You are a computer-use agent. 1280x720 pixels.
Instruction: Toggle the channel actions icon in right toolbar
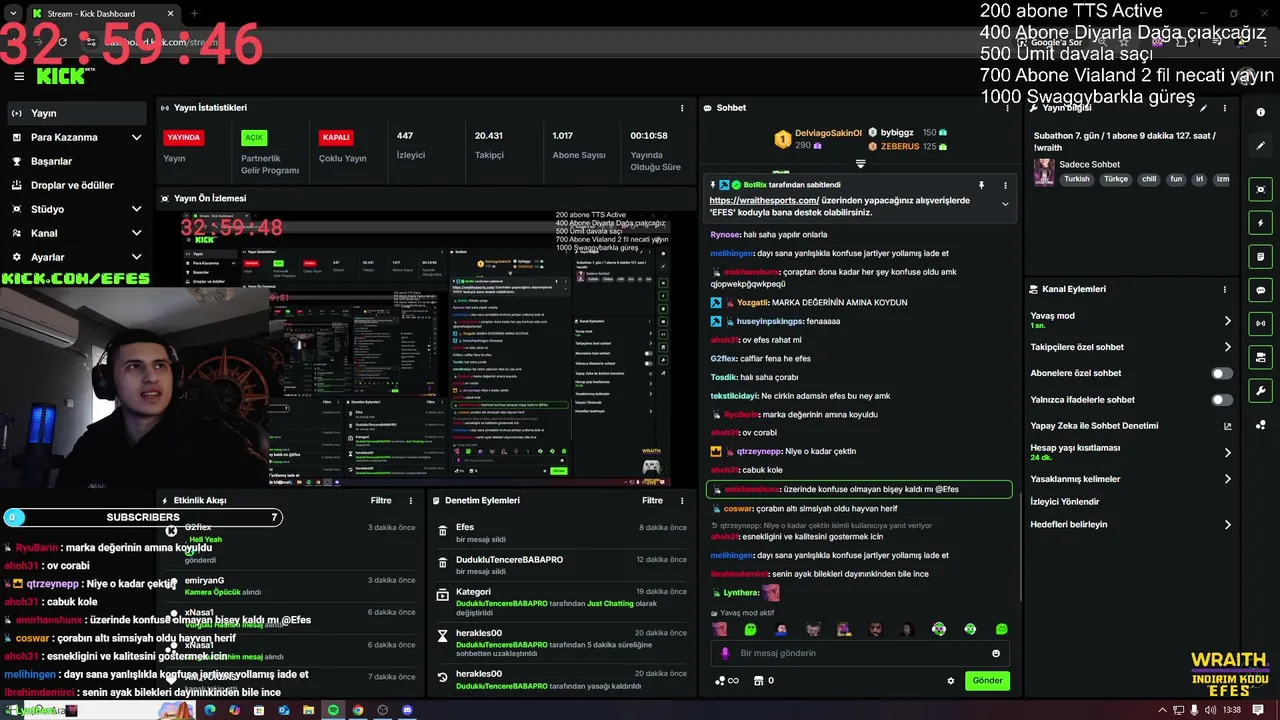(1260, 357)
